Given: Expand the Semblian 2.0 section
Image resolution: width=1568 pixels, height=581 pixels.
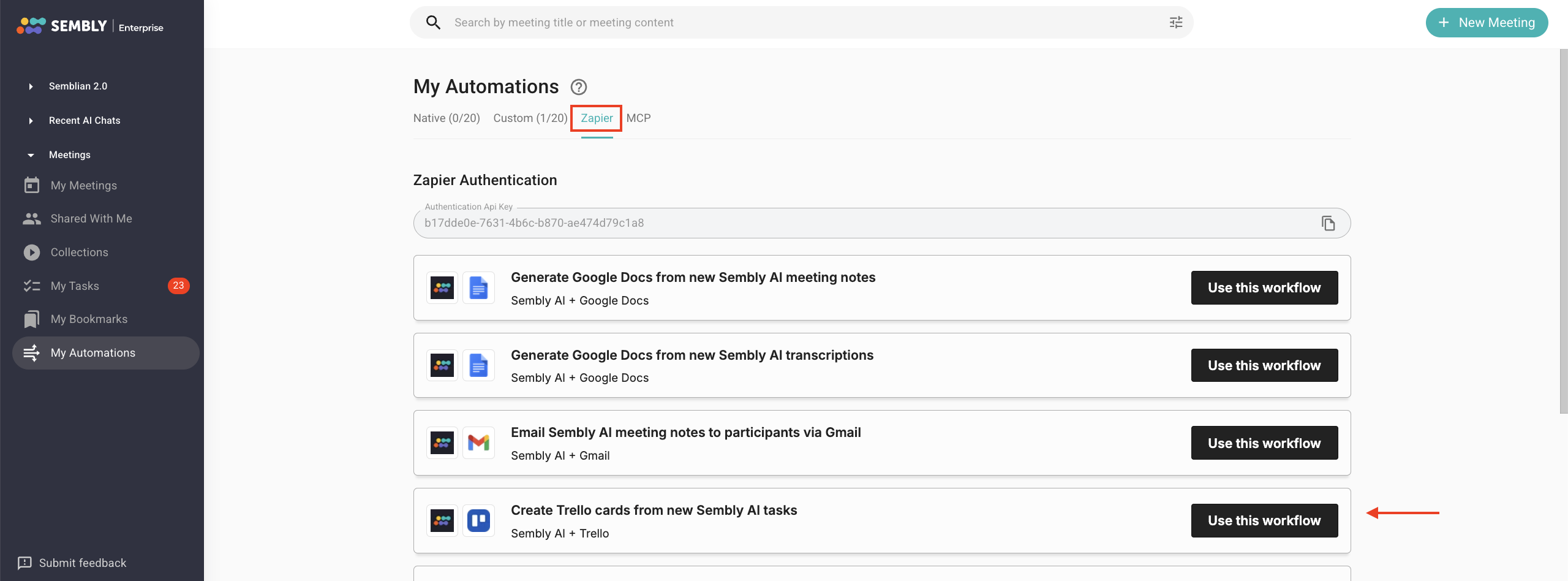Looking at the screenshot, I should pos(31,86).
